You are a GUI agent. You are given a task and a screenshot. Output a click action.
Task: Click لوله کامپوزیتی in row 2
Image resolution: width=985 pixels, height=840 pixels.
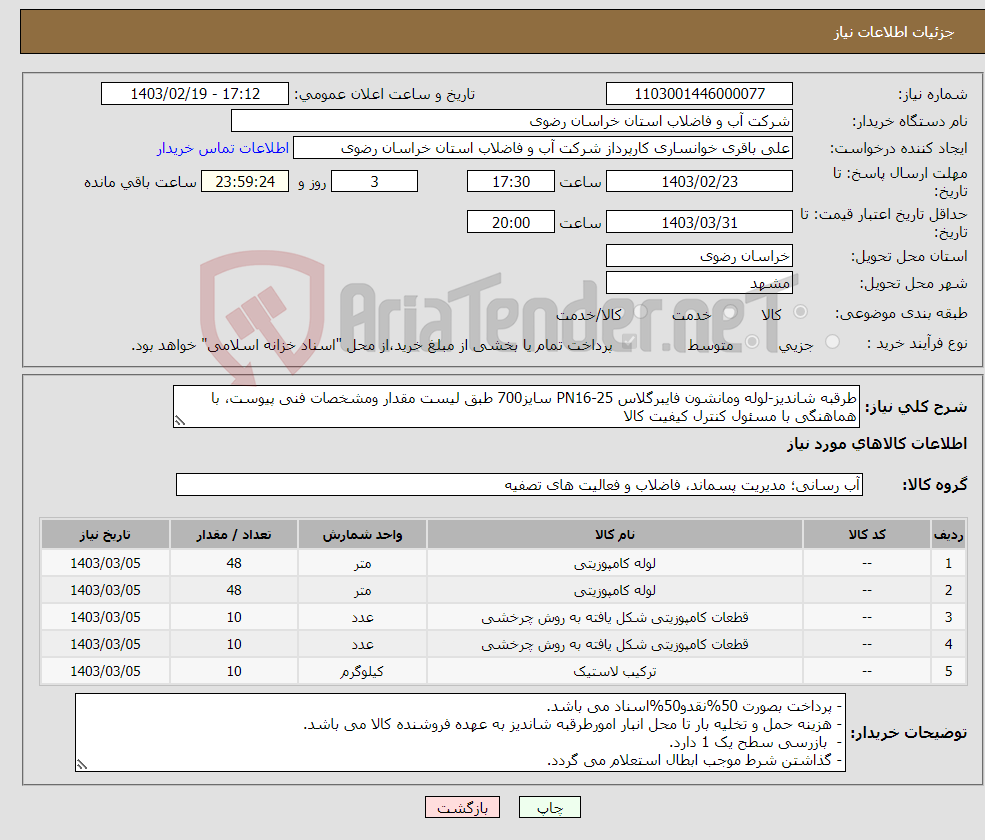point(615,591)
